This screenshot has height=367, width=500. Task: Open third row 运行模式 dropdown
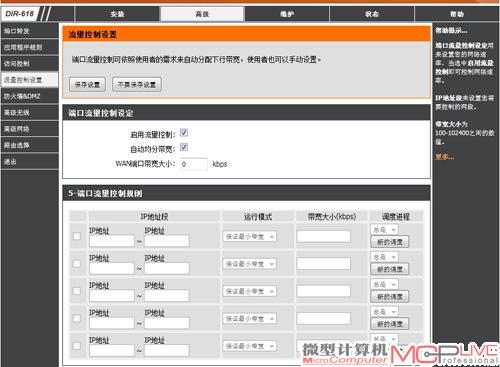(250, 291)
